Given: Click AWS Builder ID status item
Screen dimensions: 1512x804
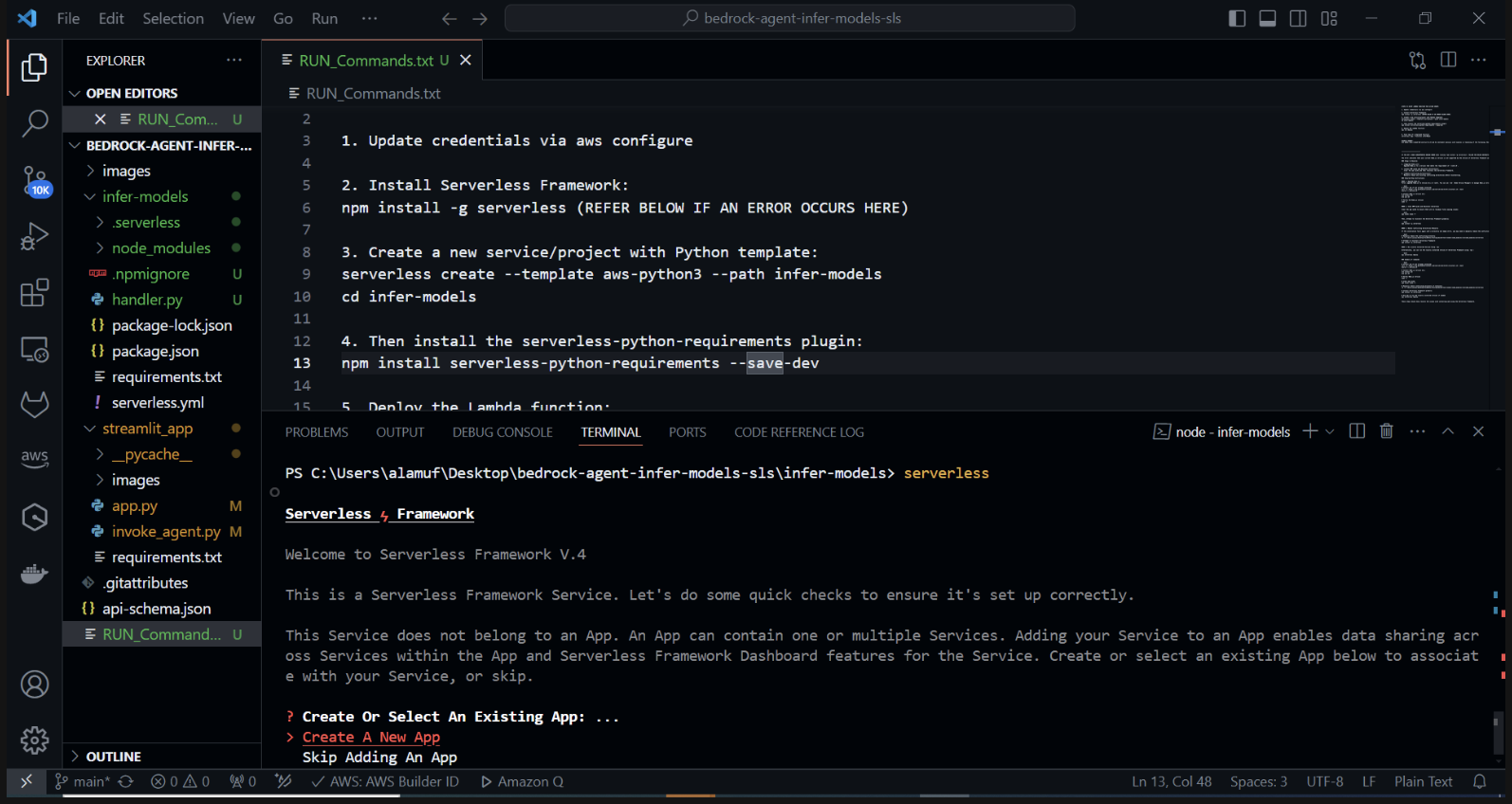Looking at the screenshot, I should [385, 781].
